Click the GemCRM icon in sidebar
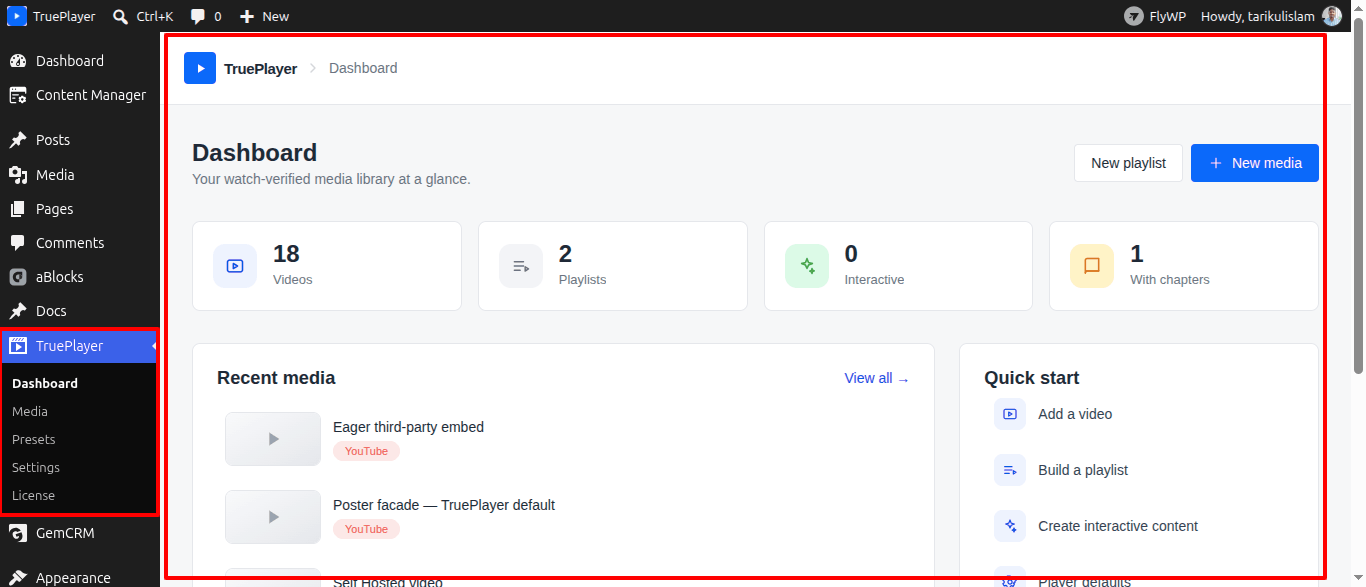The width and height of the screenshot is (1366, 587). click(18, 533)
